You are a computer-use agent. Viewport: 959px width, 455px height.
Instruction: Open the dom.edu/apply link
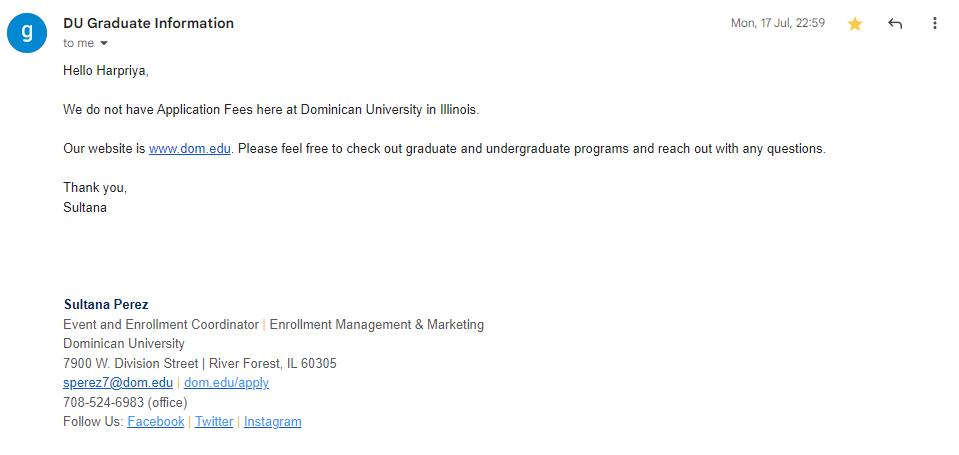tap(226, 383)
